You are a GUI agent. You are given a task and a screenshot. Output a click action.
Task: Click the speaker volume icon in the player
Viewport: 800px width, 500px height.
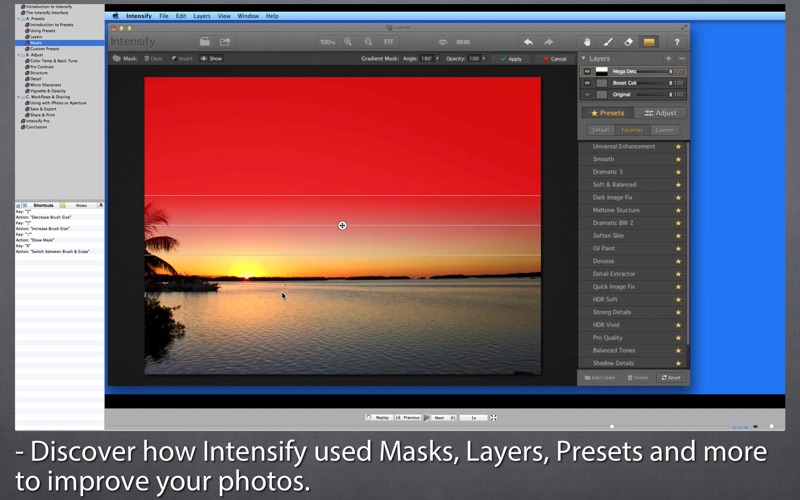click(756, 427)
